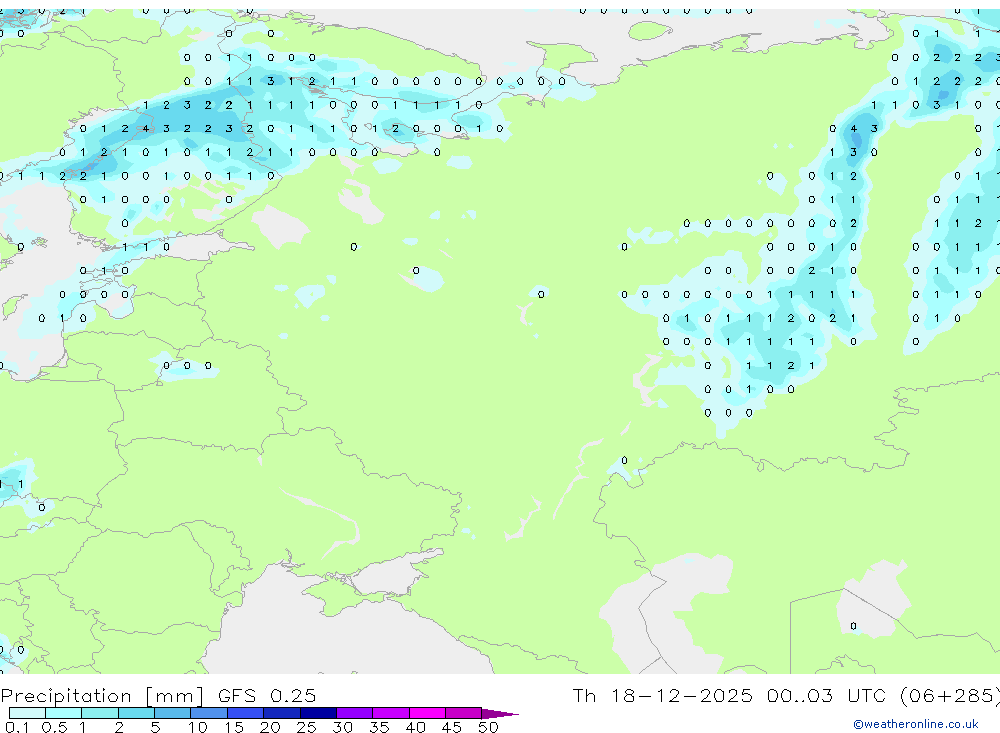Click the '45' legend scale label
The width and height of the screenshot is (1000, 733).
(452, 727)
